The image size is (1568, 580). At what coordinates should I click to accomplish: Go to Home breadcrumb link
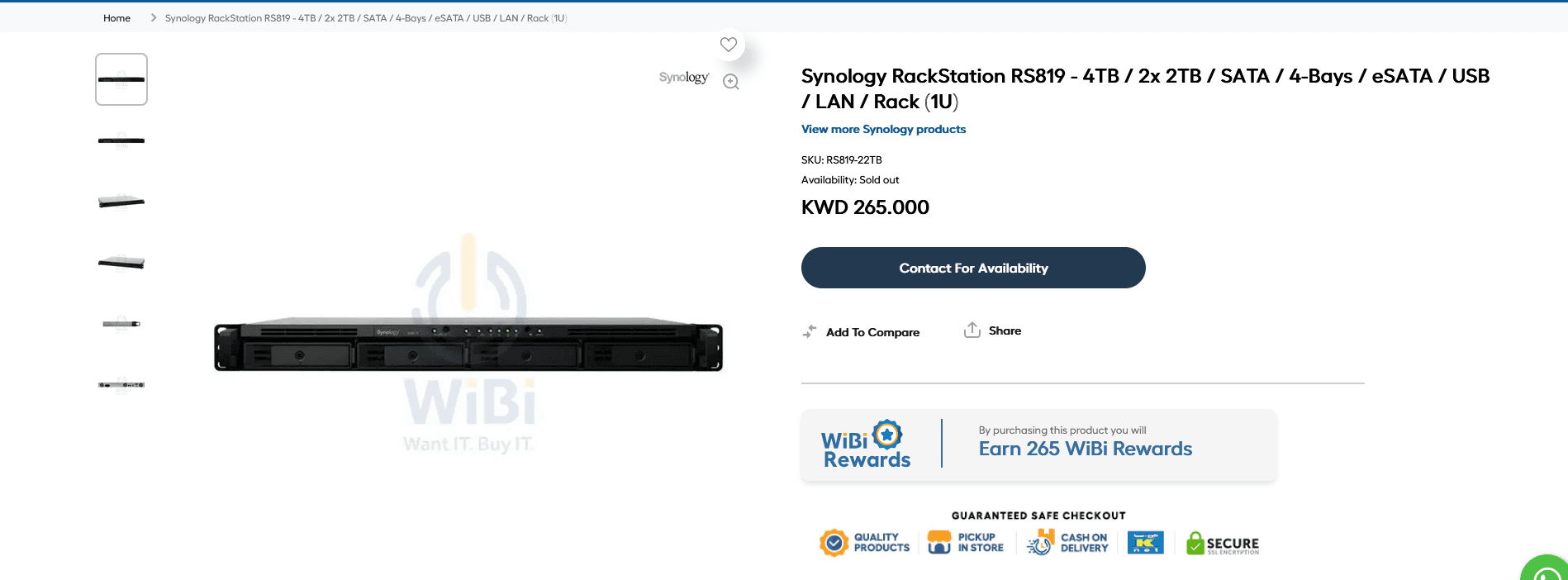(116, 18)
